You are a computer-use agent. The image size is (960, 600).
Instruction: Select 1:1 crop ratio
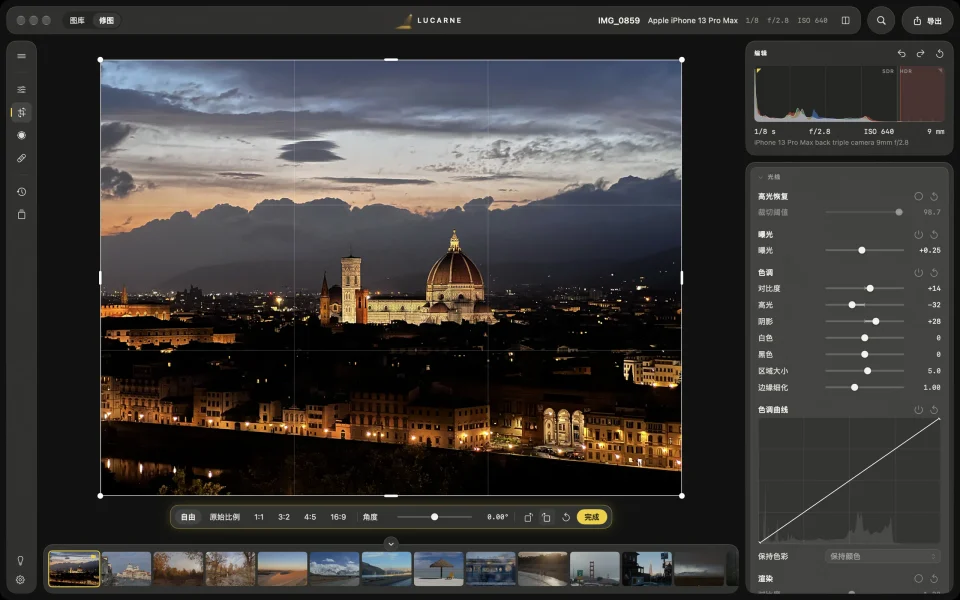(x=259, y=517)
